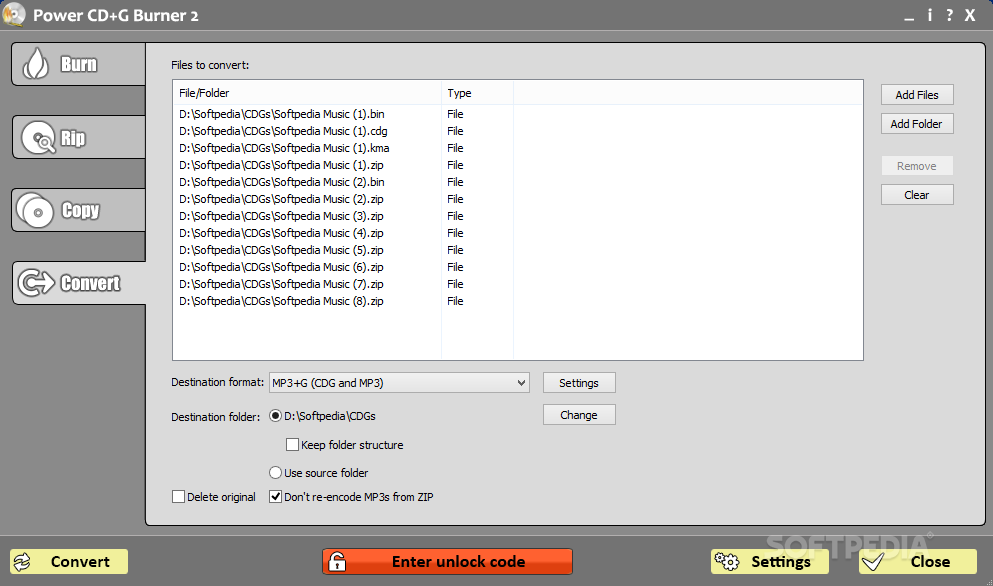Click the Add Folder button
Image resolution: width=993 pixels, height=586 pixels.
(x=917, y=124)
